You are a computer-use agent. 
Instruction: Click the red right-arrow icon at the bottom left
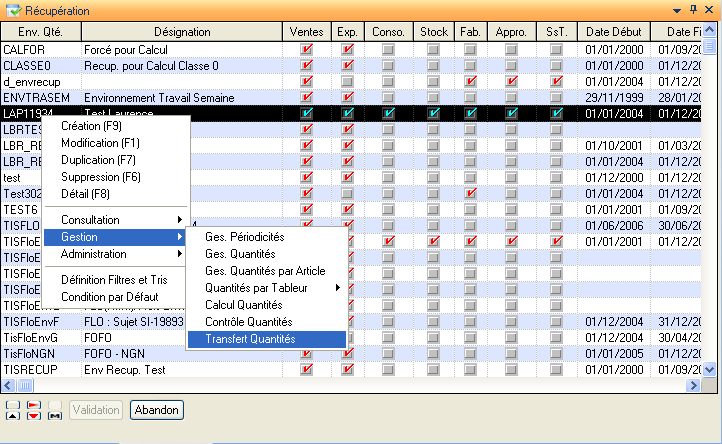point(34,405)
